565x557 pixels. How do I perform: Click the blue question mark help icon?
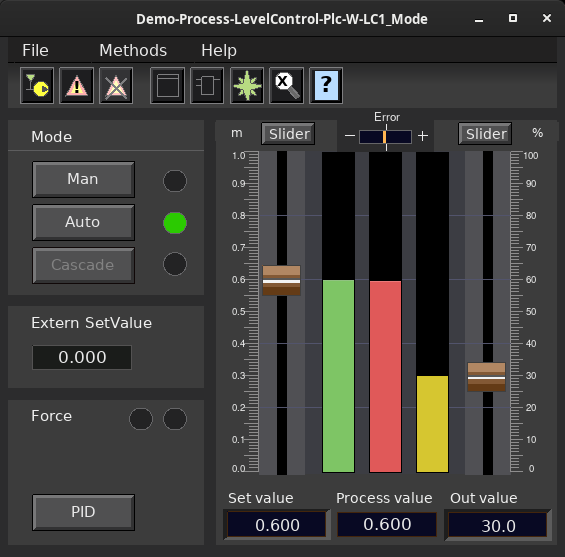click(326, 85)
